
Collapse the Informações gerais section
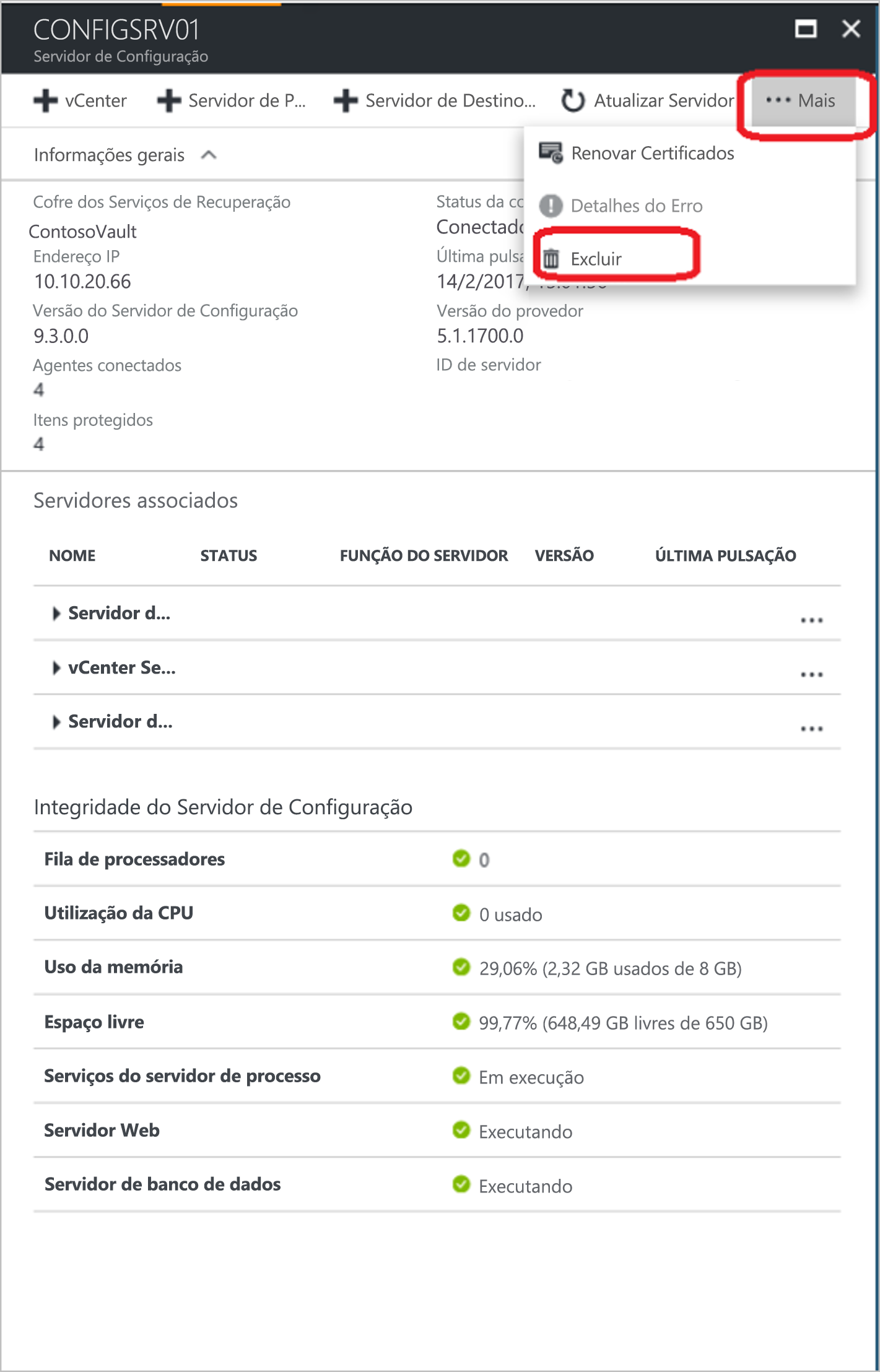pyautogui.click(x=209, y=155)
